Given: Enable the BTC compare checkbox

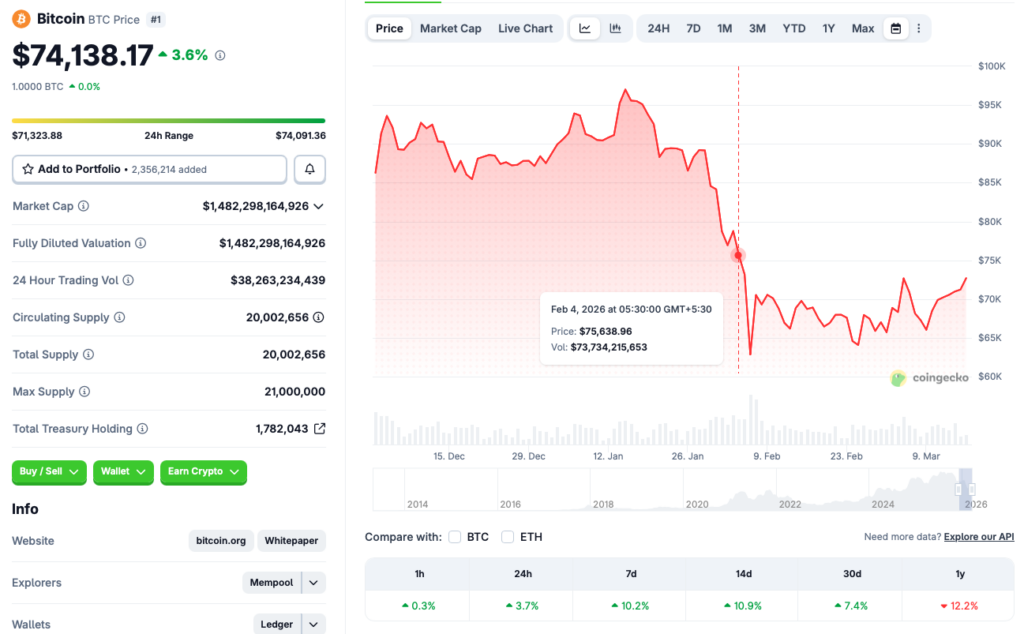Looking at the screenshot, I should pos(455,536).
